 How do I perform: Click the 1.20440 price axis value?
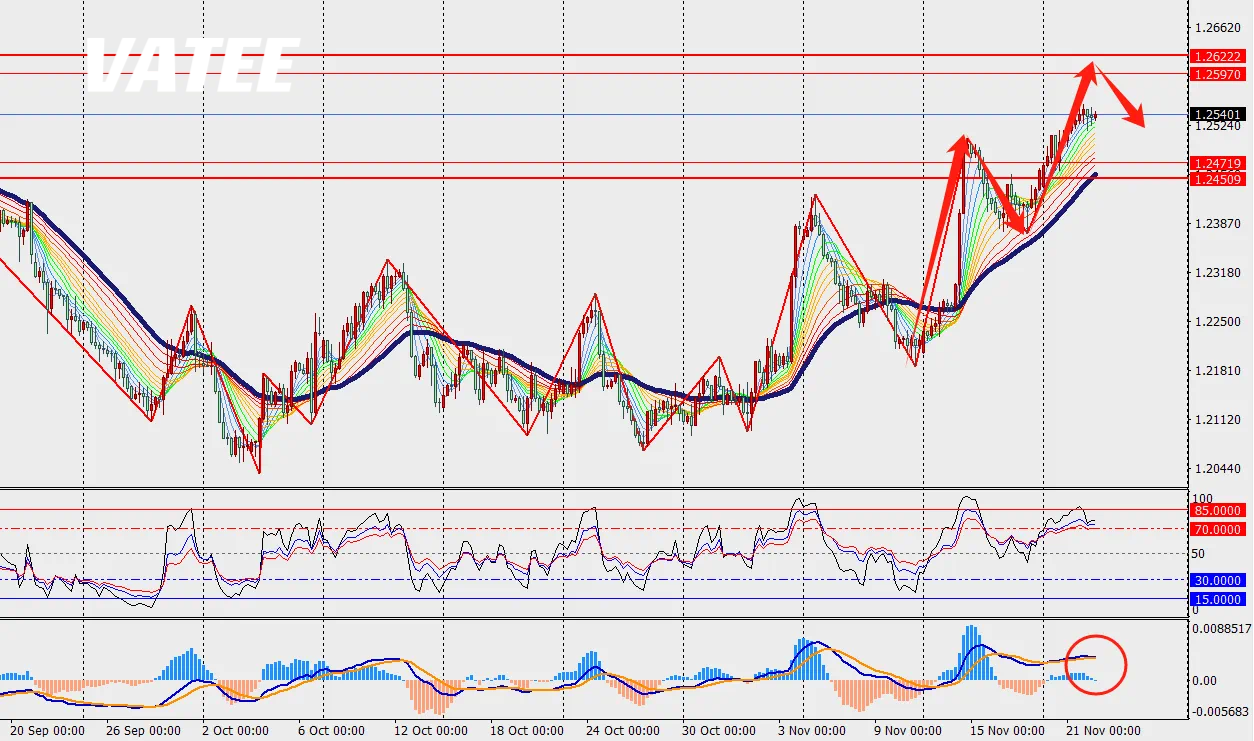pyautogui.click(x=1219, y=469)
